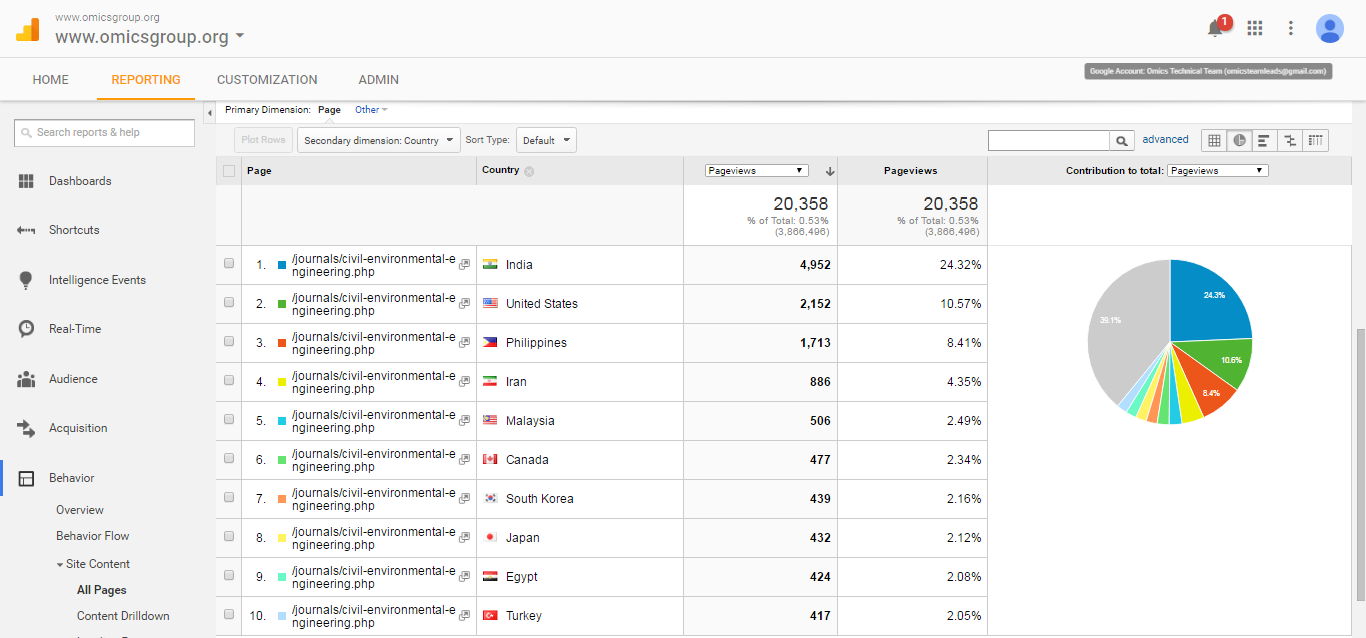Image resolution: width=1366 pixels, height=638 pixels.
Task: Open Shortcuts in the sidebar
Action: pos(74,230)
